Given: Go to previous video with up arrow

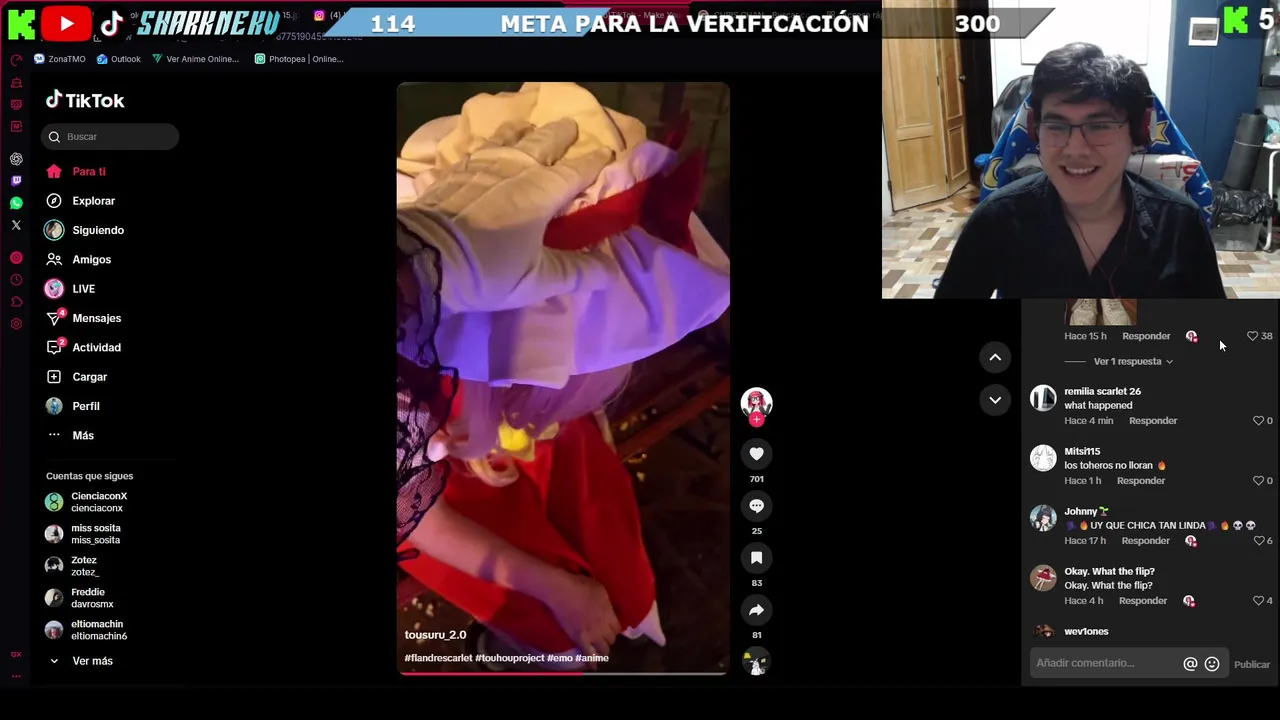Looking at the screenshot, I should click(995, 357).
